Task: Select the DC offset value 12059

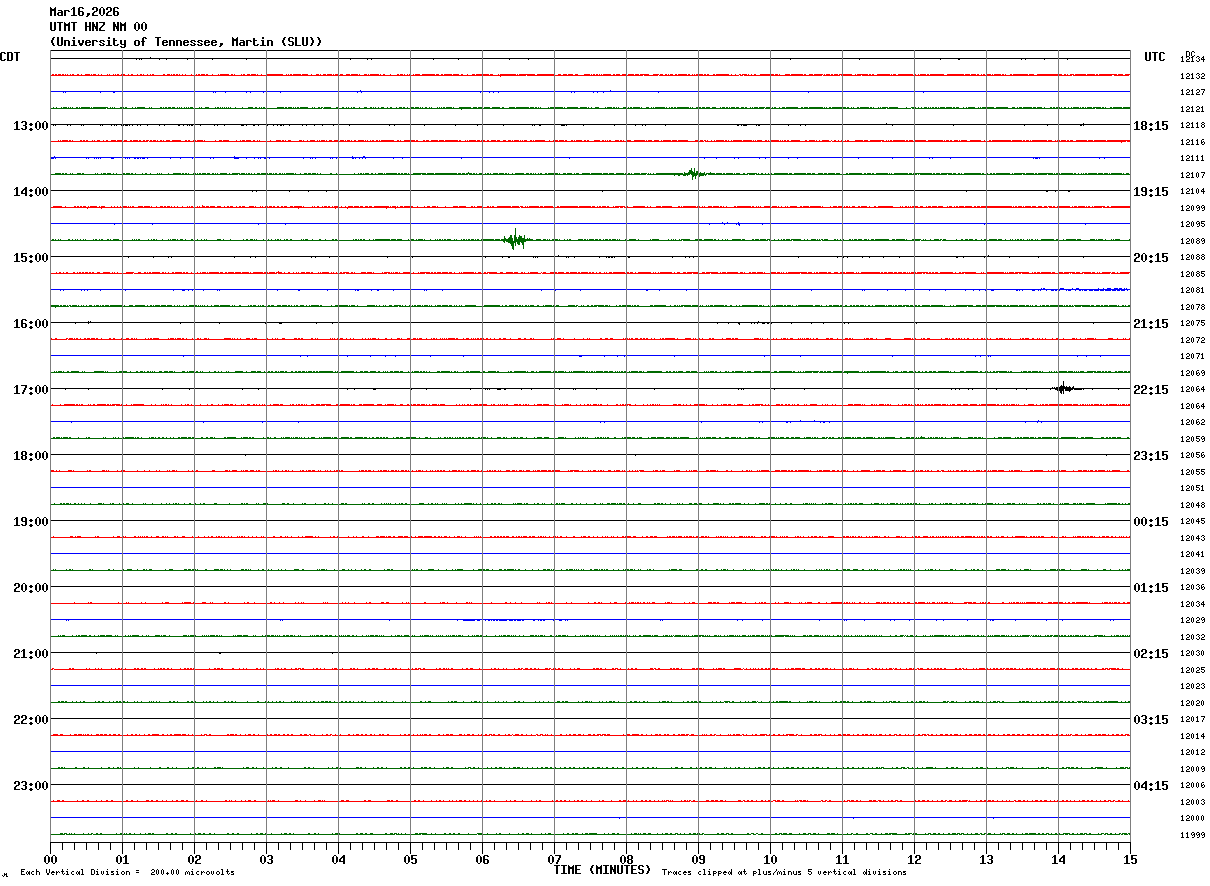Action: (x=1192, y=439)
